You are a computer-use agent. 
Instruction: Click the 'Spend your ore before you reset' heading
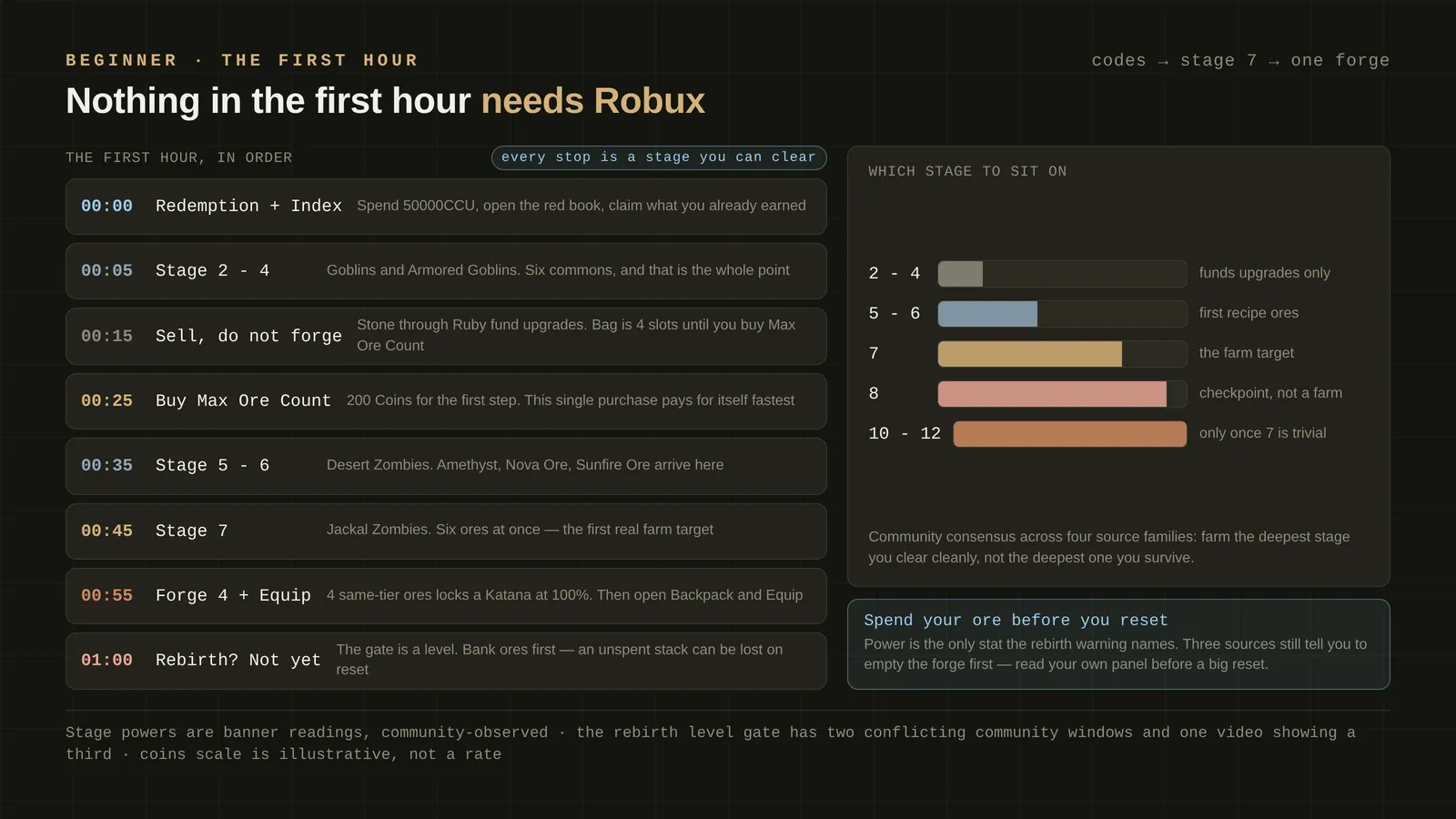tap(1016, 620)
